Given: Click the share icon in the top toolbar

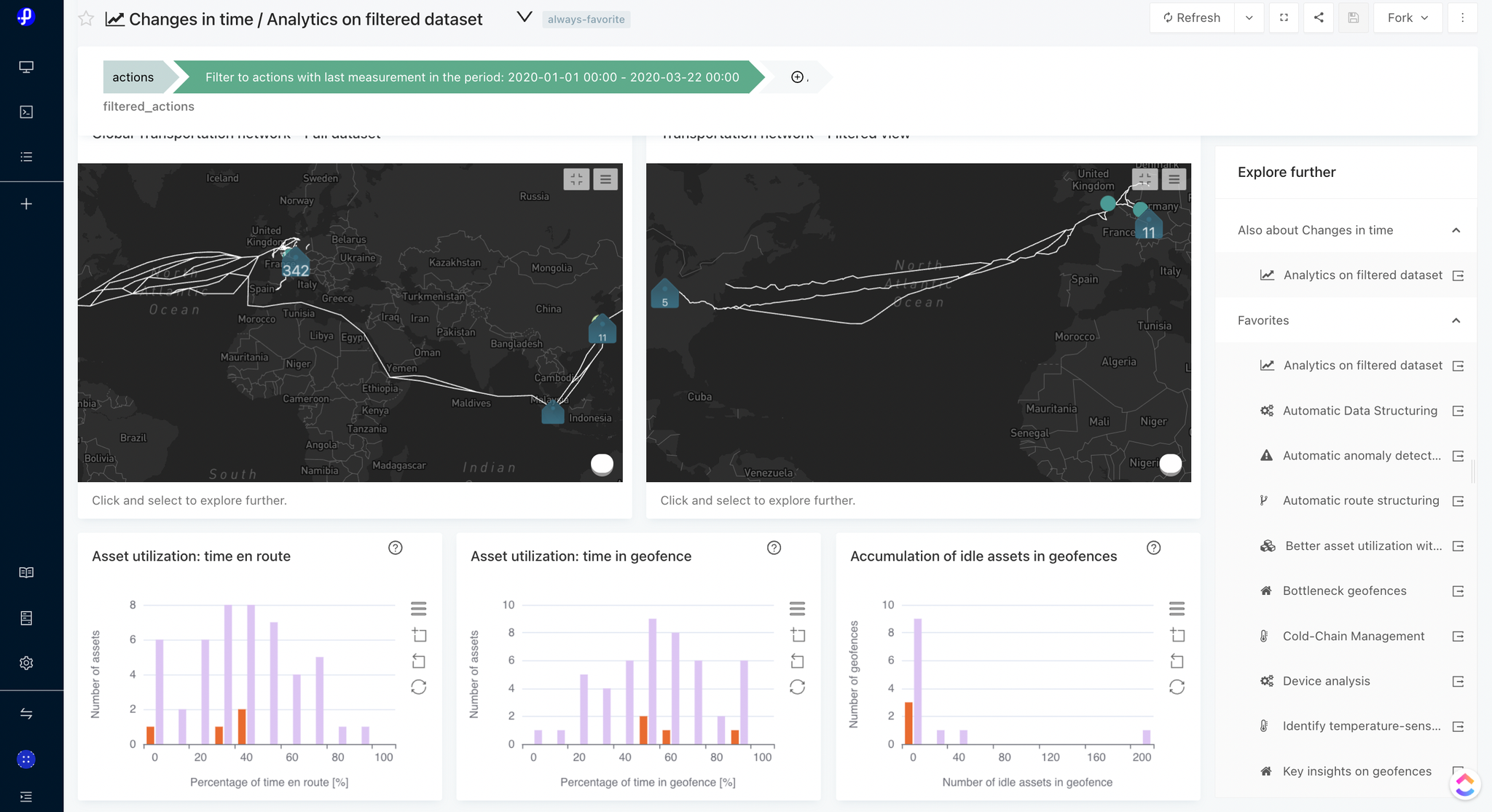Looking at the screenshot, I should coord(1319,17).
